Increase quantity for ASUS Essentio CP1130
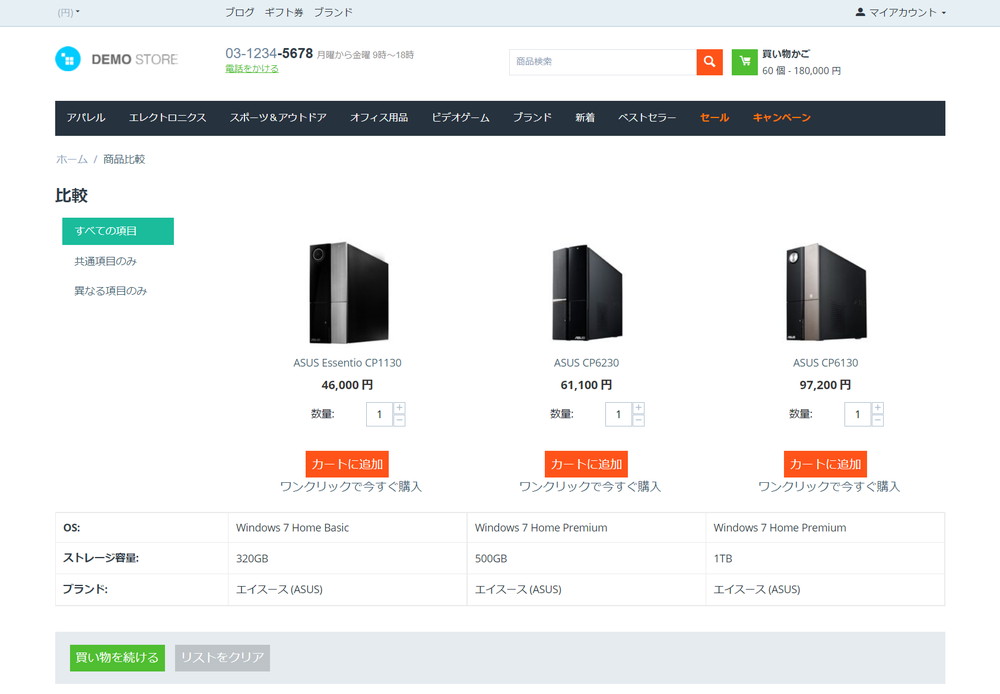Viewport: 1000px width, 694px height. pos(399,408)
